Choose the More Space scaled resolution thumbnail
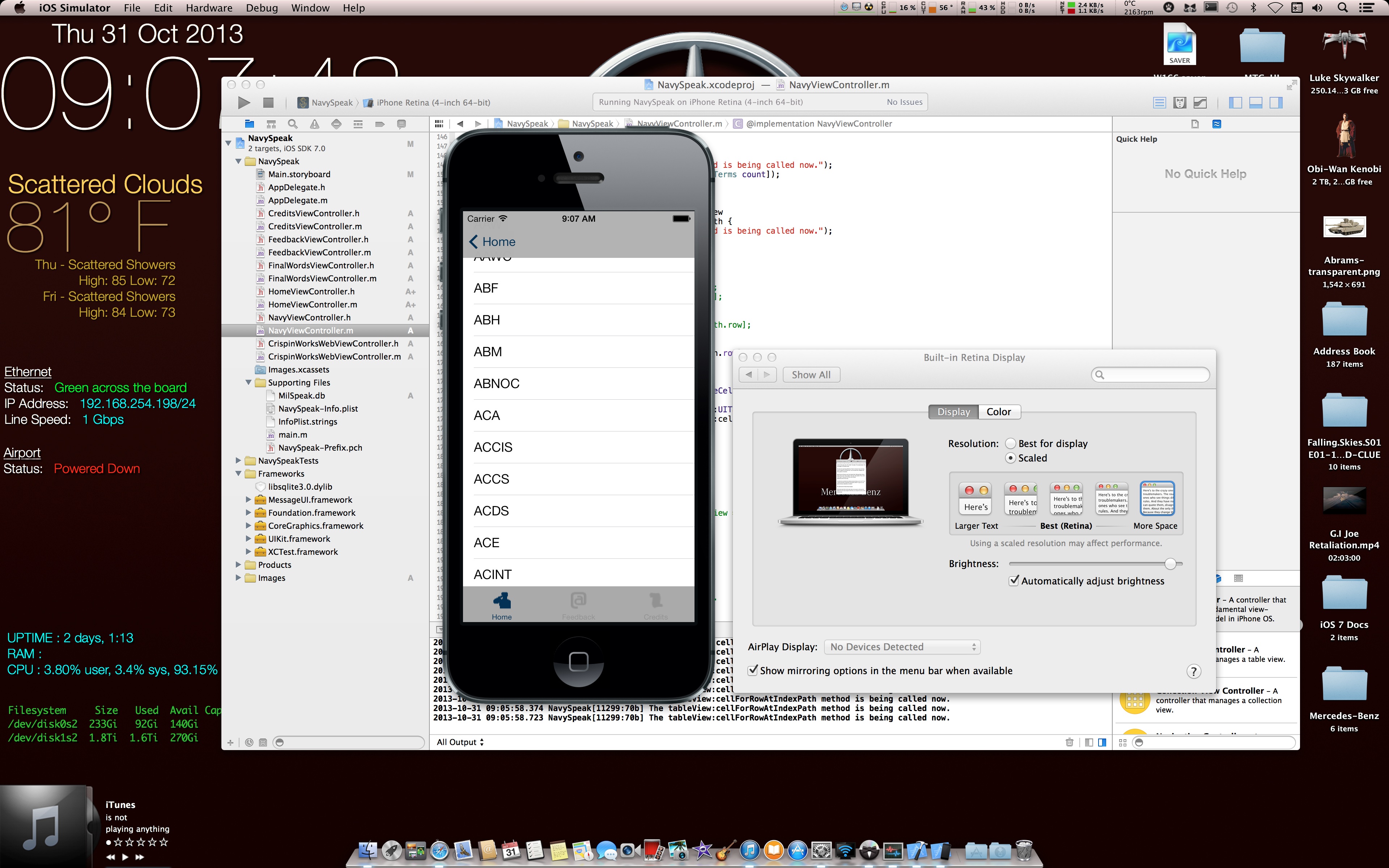The width and height of the screenshot is (1389, 868). 1156,498
